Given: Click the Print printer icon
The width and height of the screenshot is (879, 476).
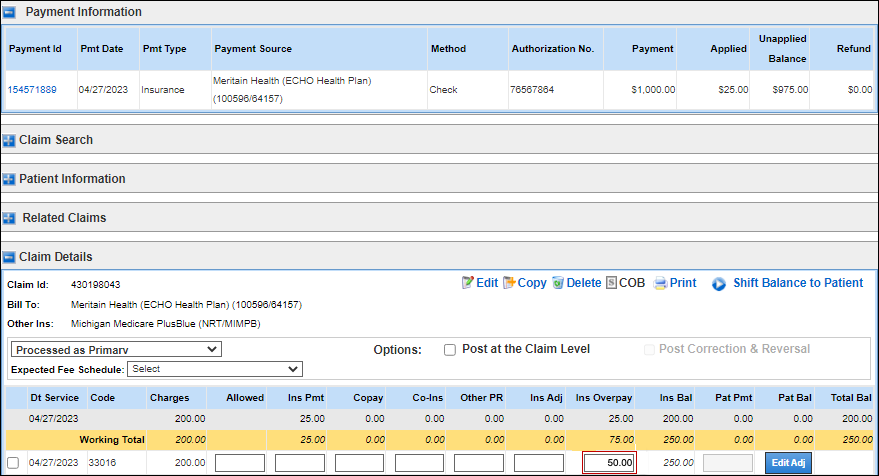Looking at the screenshot, I should tap(660, 283).
